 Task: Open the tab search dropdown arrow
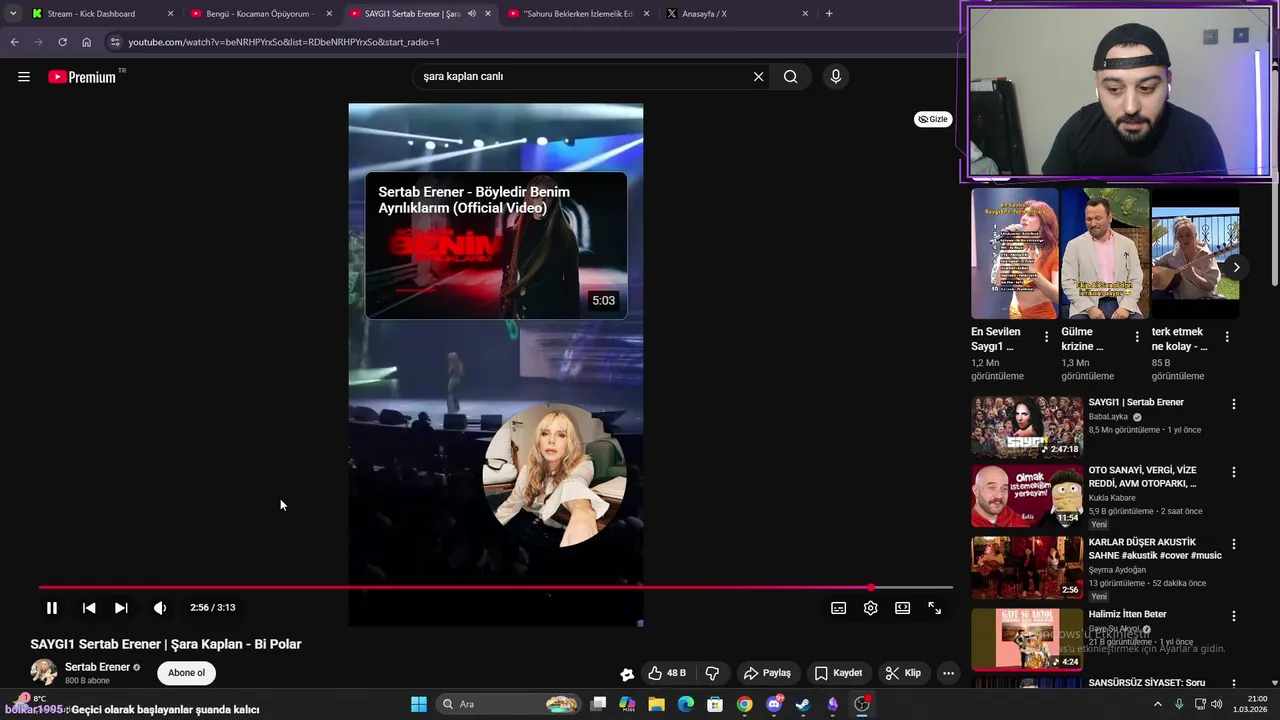click(x=12, y=14)
